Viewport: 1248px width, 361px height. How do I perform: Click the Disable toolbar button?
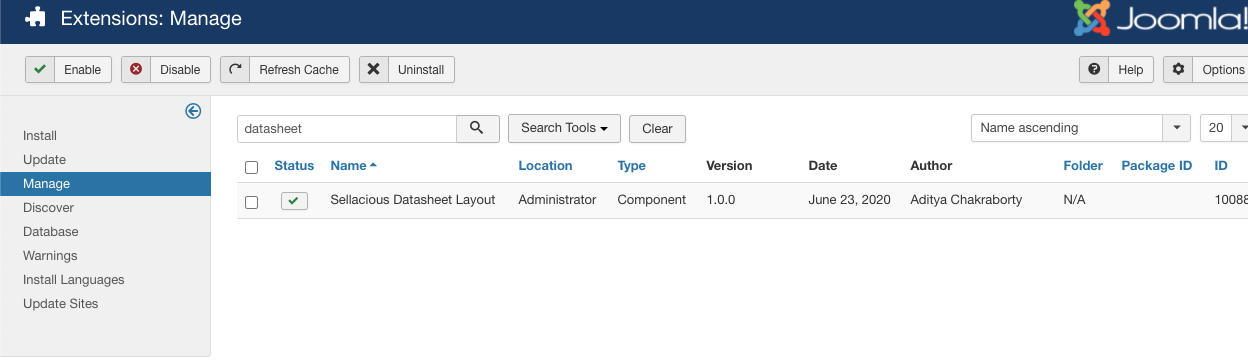tap(166, 70)
